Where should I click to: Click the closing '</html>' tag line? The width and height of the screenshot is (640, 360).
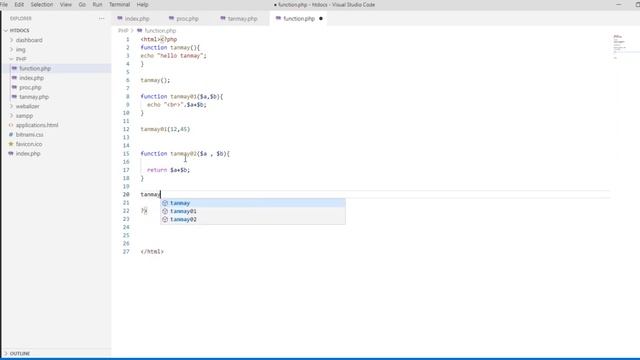[x=152, y=251]
